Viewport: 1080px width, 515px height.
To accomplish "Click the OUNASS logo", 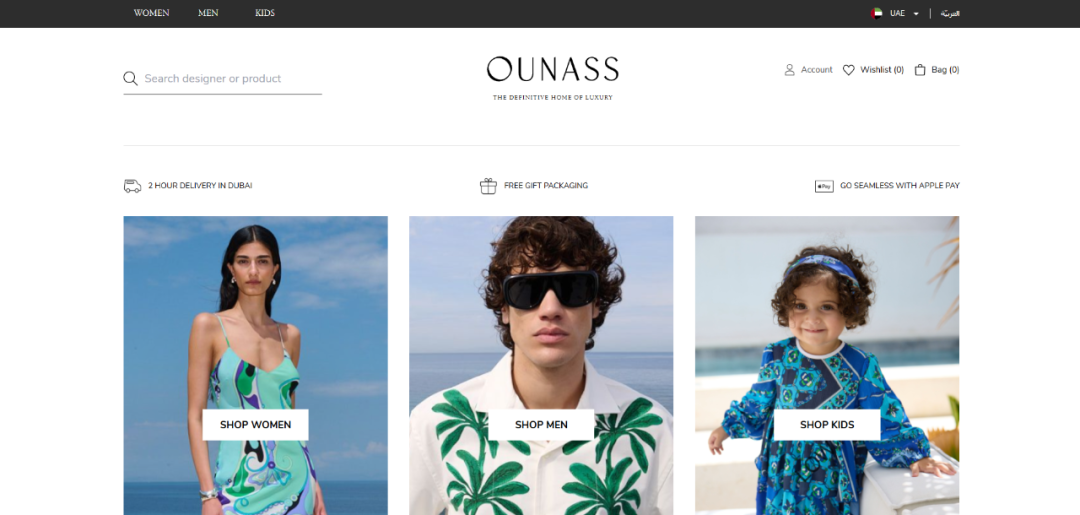I will coord(552,78).
